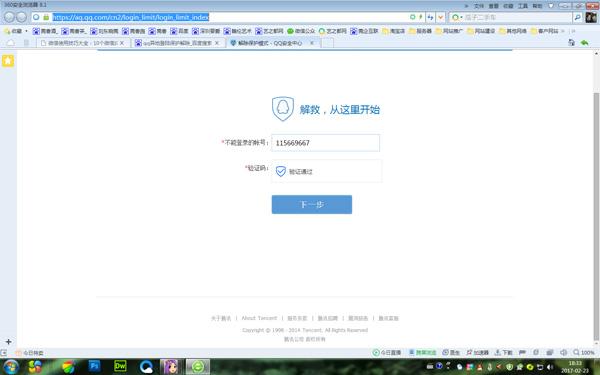Click the lightning speed-mode icon
Viewport: 600px width, 375px height.
click(x=421, y=17)
